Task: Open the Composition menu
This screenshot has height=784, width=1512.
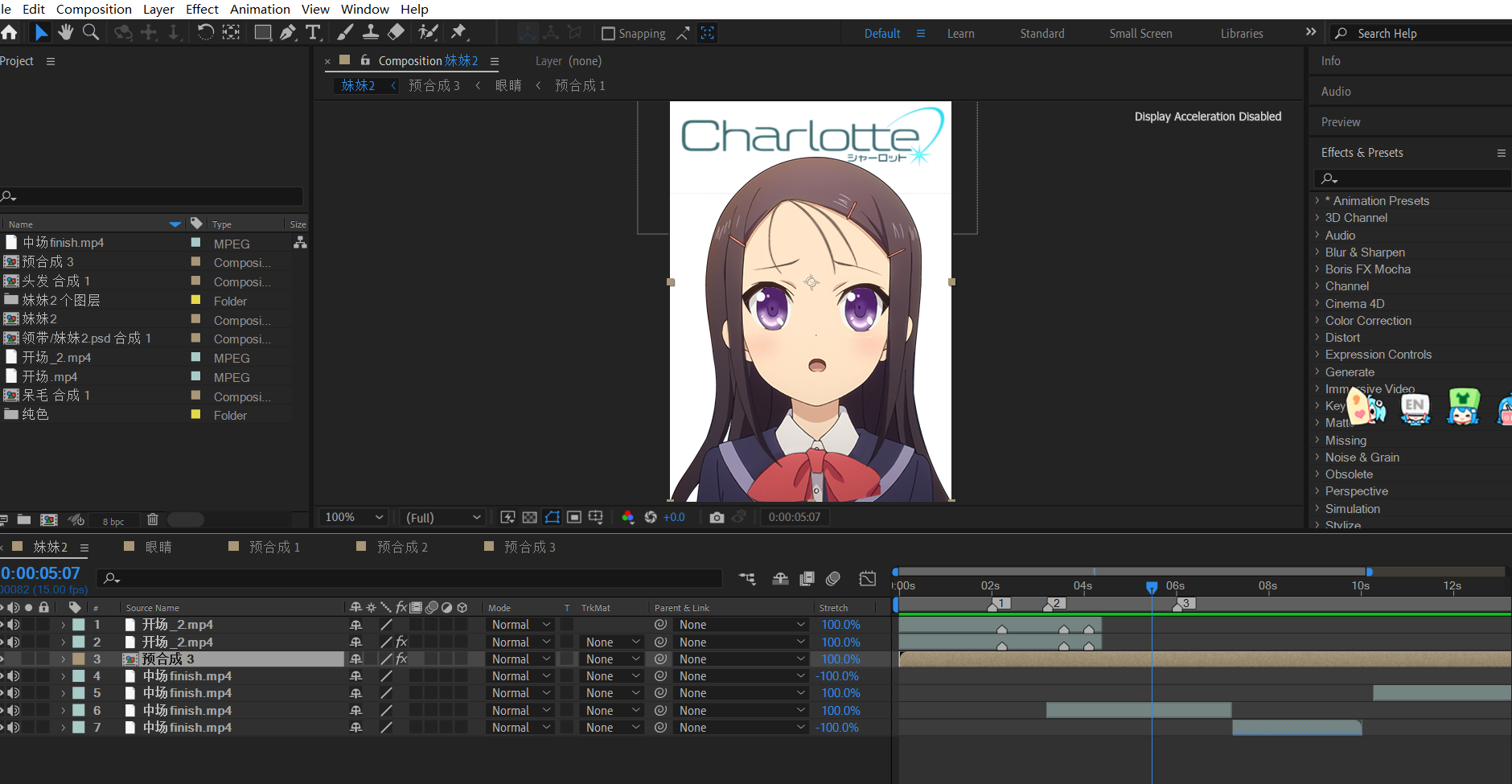Action: click(x=93, y=9)
